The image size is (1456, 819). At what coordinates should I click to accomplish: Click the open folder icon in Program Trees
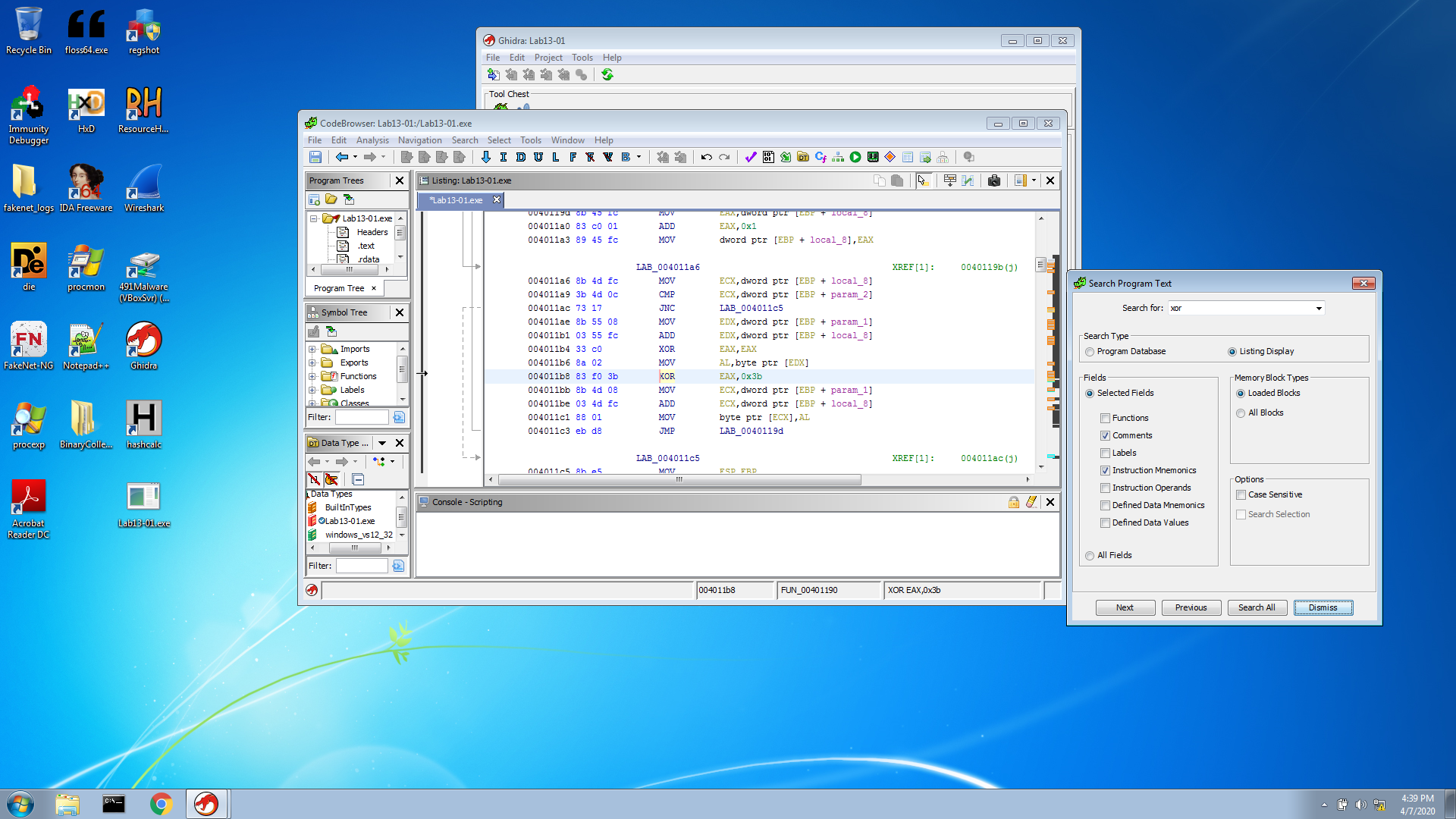tap(331, 199)
